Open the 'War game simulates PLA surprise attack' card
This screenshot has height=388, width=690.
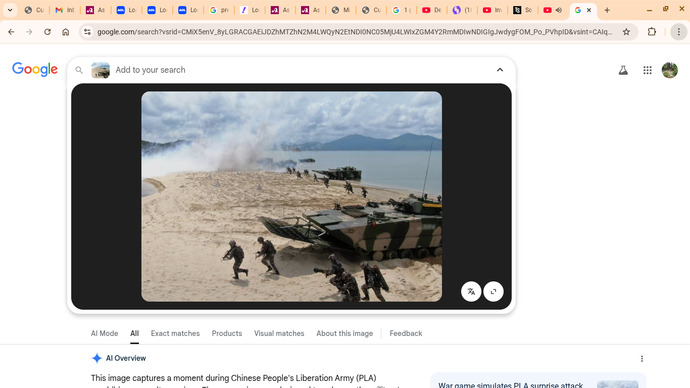point(538,381)
